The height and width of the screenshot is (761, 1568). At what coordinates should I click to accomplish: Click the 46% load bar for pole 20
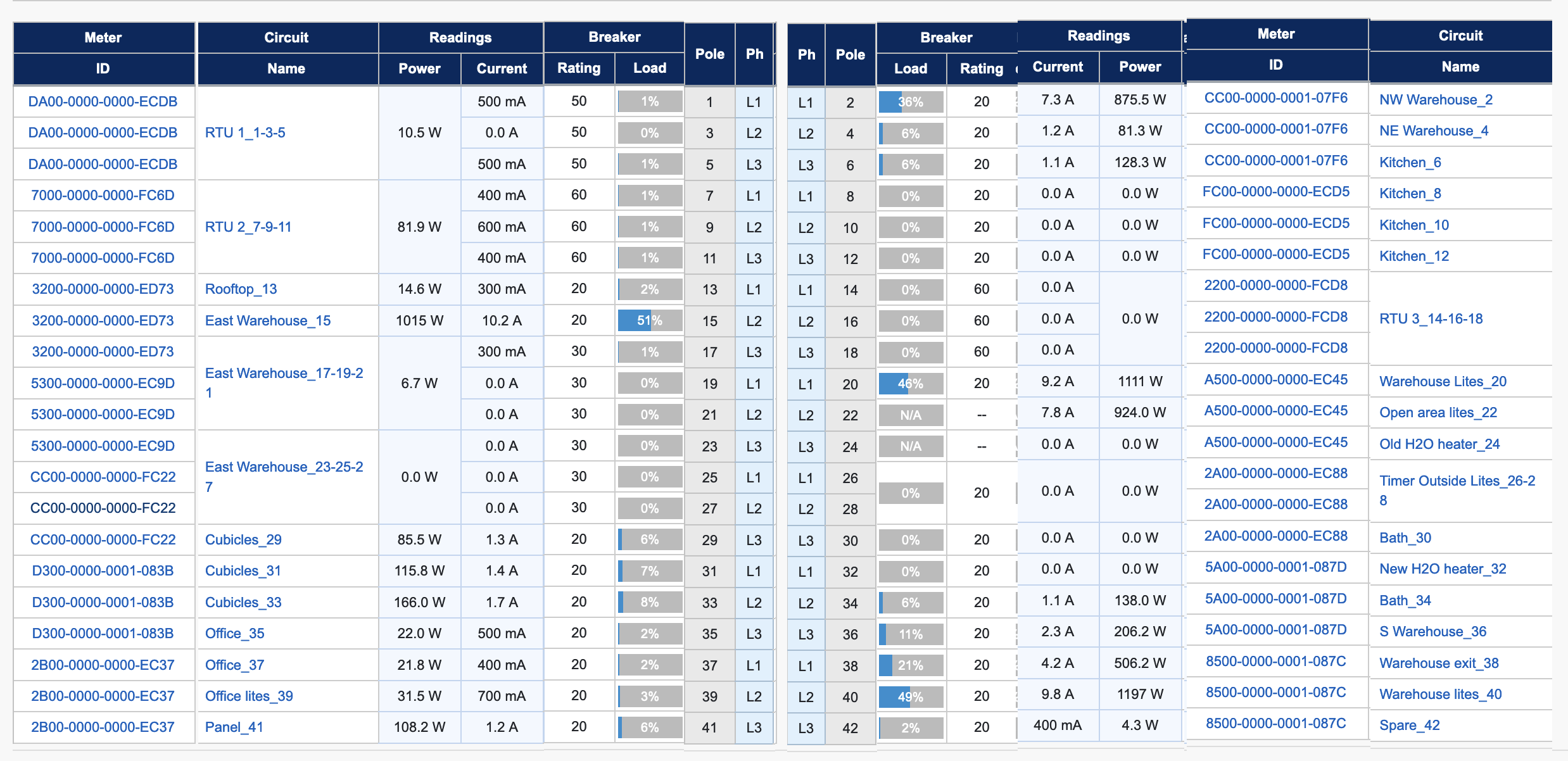[x=910, y=384]
